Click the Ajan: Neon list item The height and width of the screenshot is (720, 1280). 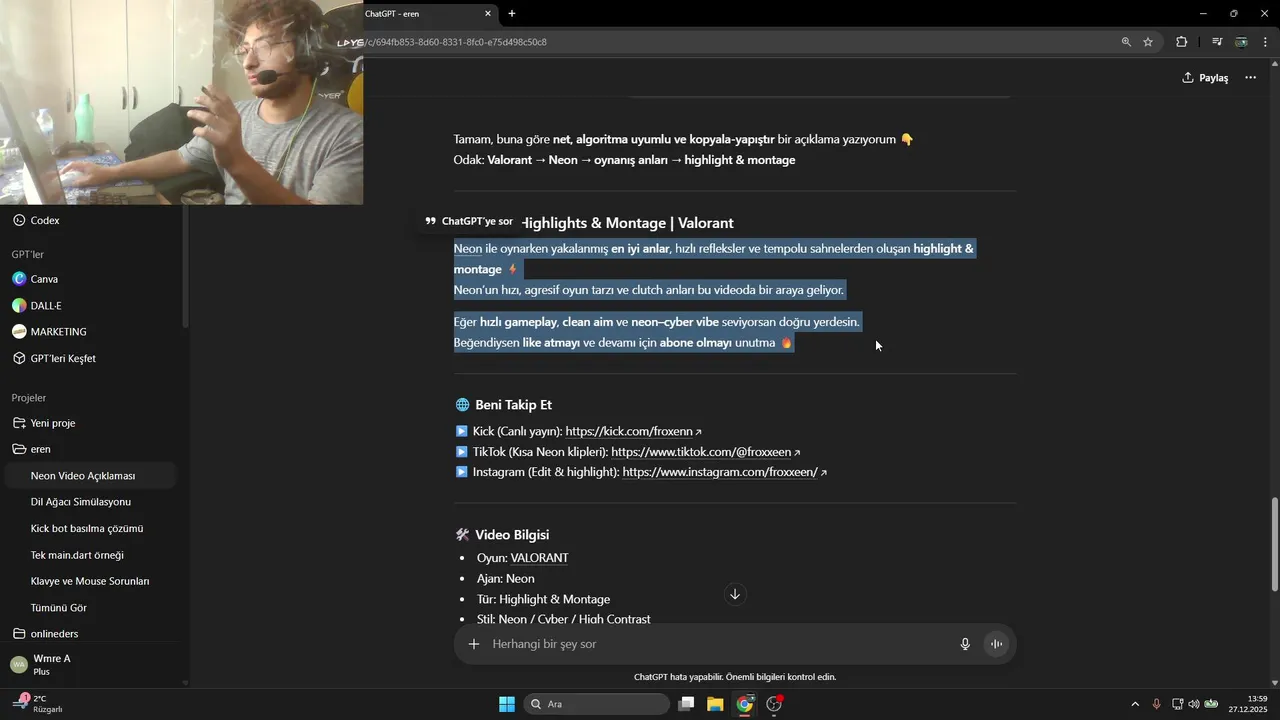(x=506, y=579)
